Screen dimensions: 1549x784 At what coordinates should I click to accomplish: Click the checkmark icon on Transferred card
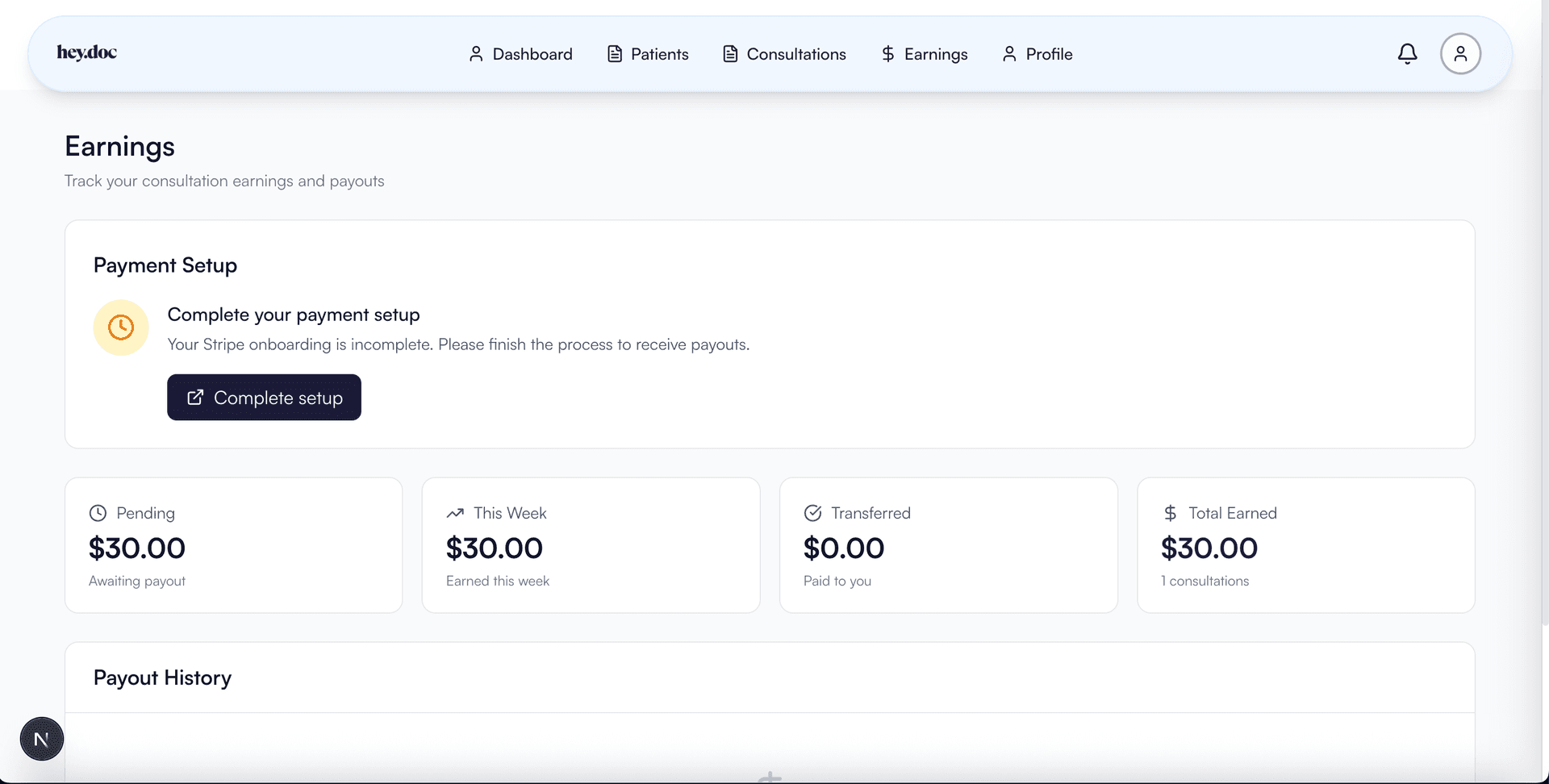pyautogui.click(x=813, y=513)
